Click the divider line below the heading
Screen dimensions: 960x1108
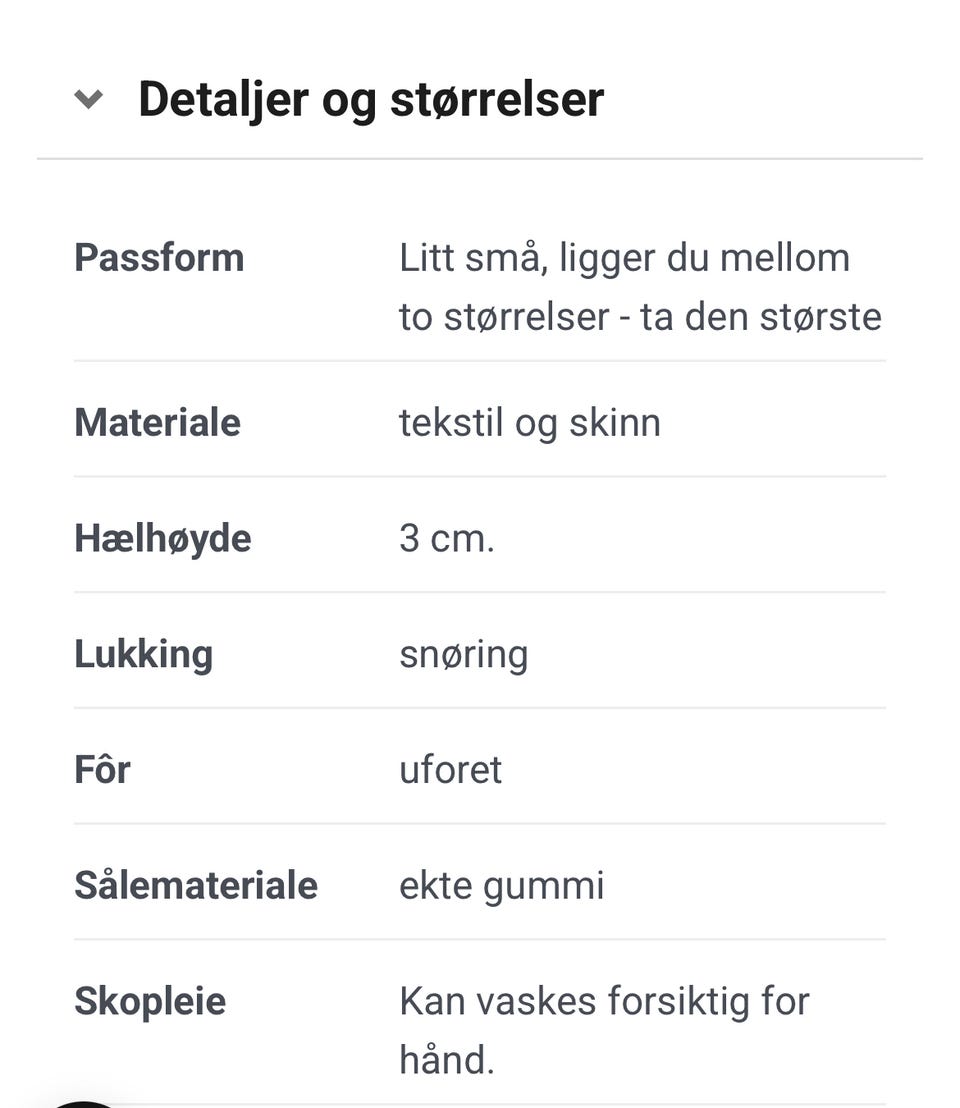point(480,159)
